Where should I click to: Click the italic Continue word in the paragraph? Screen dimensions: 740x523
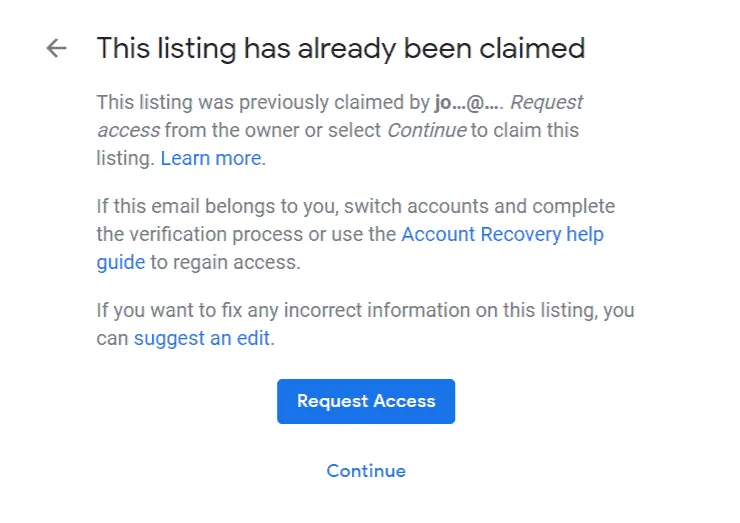pyautogui.click(x=426, y=131)
